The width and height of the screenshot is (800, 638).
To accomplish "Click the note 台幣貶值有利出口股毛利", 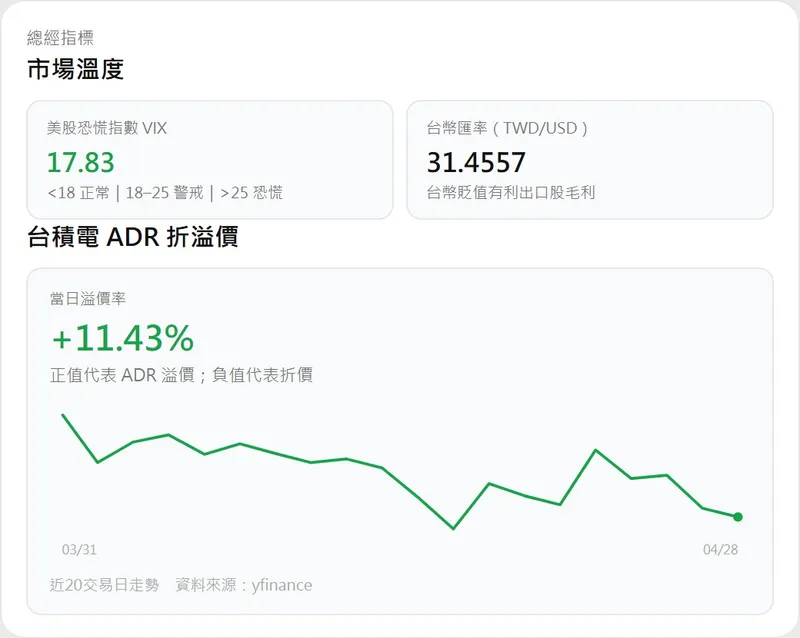I will pos(511,192).
